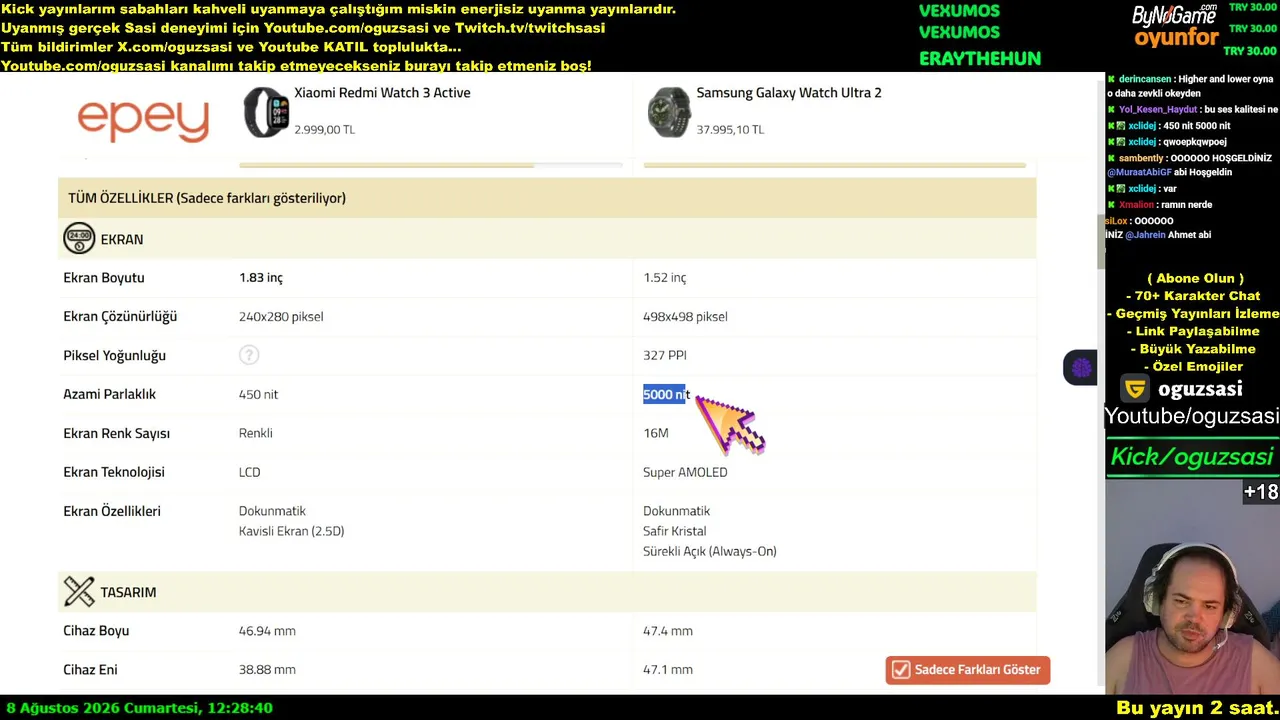
Task: Click the Xiaomi Redmi Watch 3 Active thumbnail
Action: tap(266, 112)
